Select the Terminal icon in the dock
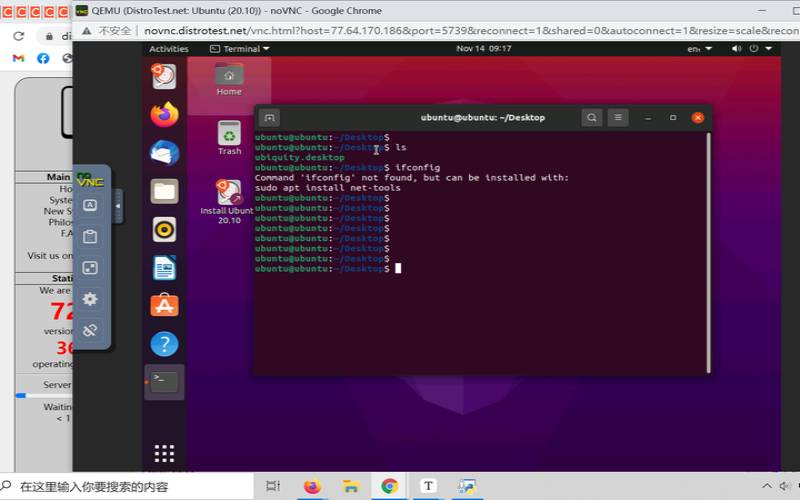The width and height of the screenshot is (800, 500). click(x=164, y=382)
